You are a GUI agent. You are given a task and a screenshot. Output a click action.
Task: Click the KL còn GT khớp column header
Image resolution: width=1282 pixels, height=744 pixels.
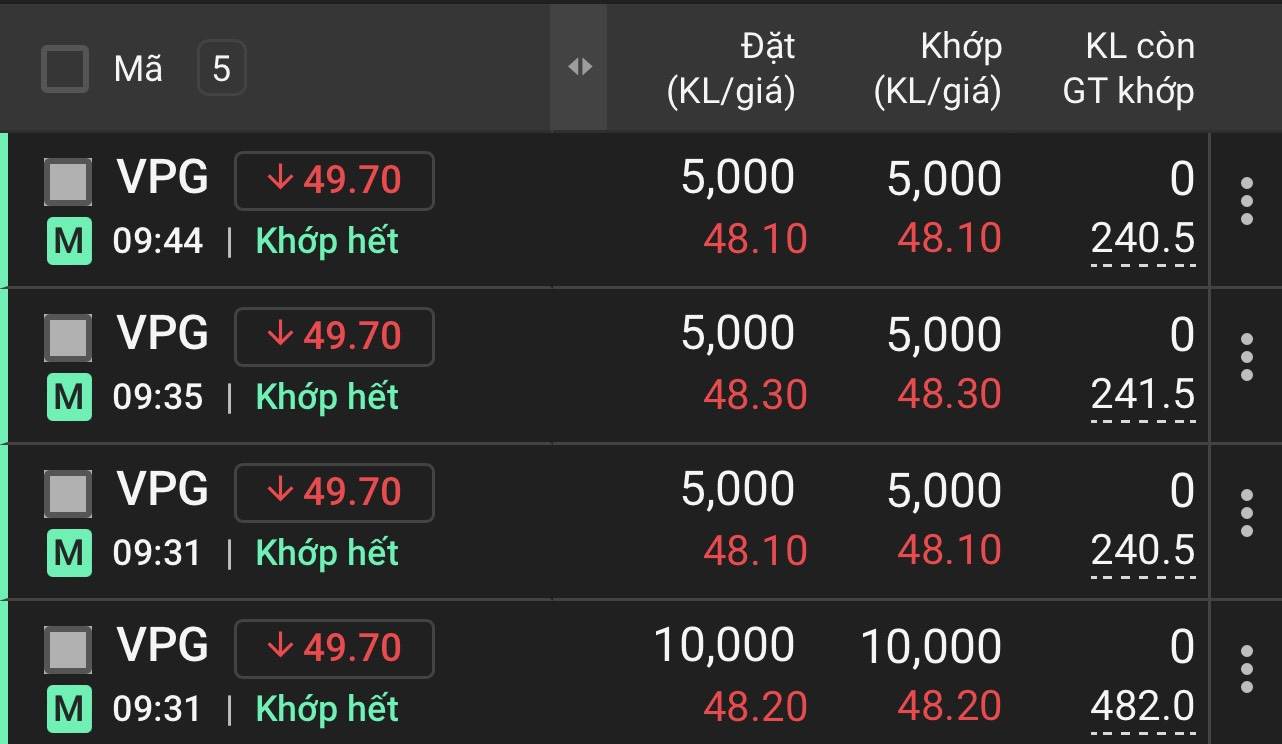tap(1128, 68)
